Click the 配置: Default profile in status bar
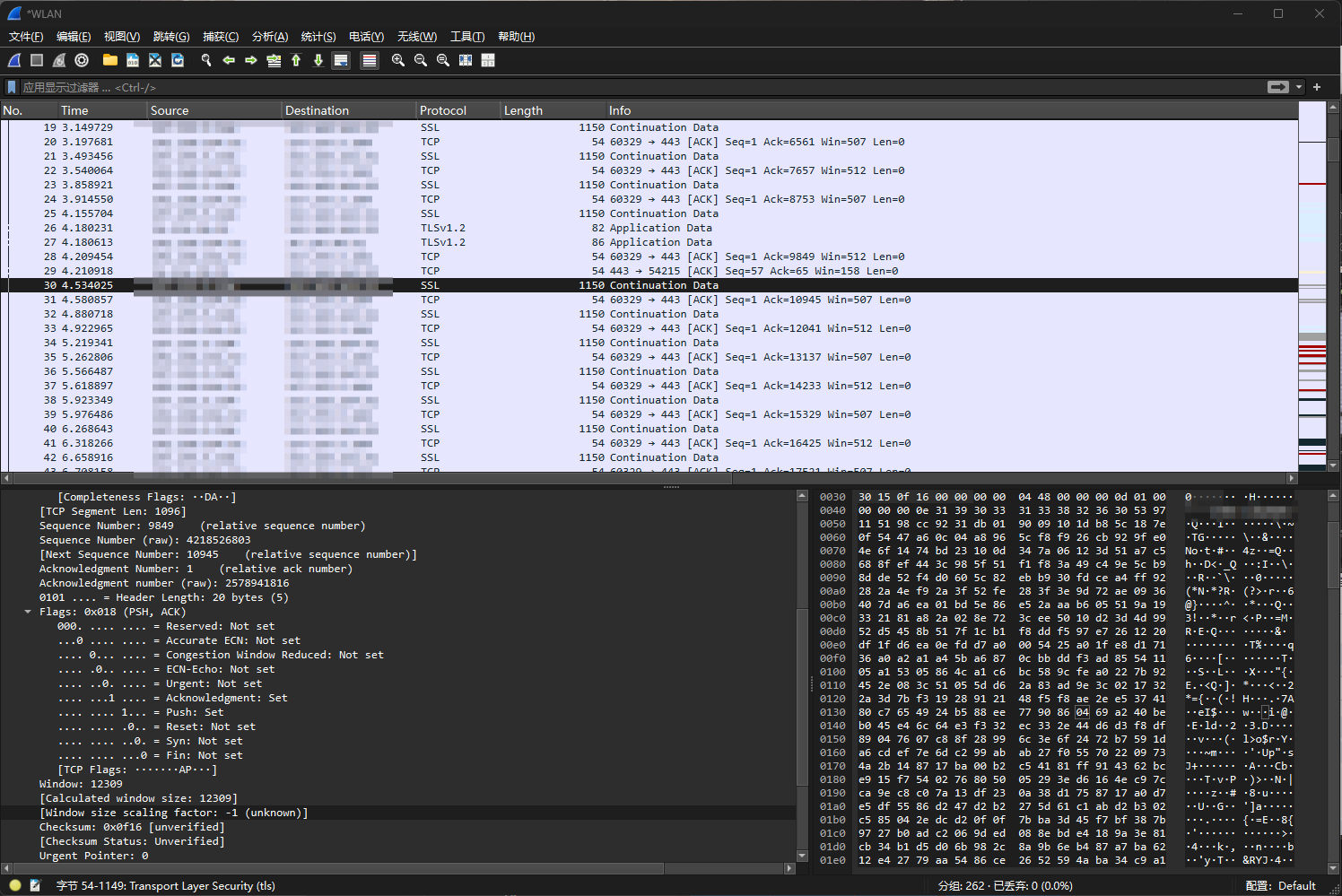Viewport: 1342px width, 896px height. pyautogui.click(x=1280, y=885)
